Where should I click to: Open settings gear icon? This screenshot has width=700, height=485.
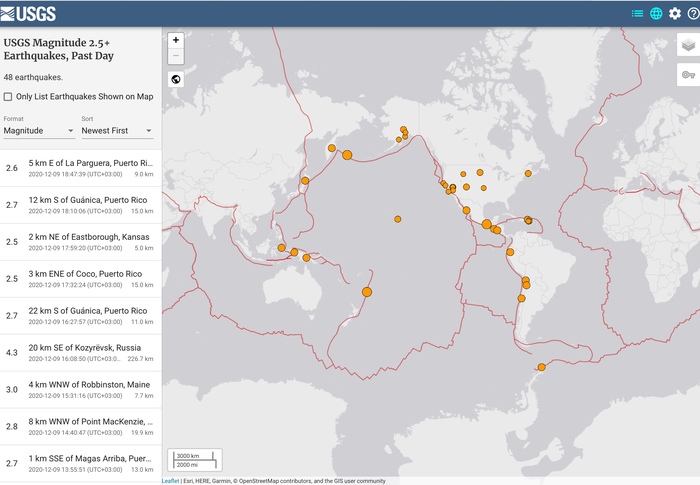675,13
